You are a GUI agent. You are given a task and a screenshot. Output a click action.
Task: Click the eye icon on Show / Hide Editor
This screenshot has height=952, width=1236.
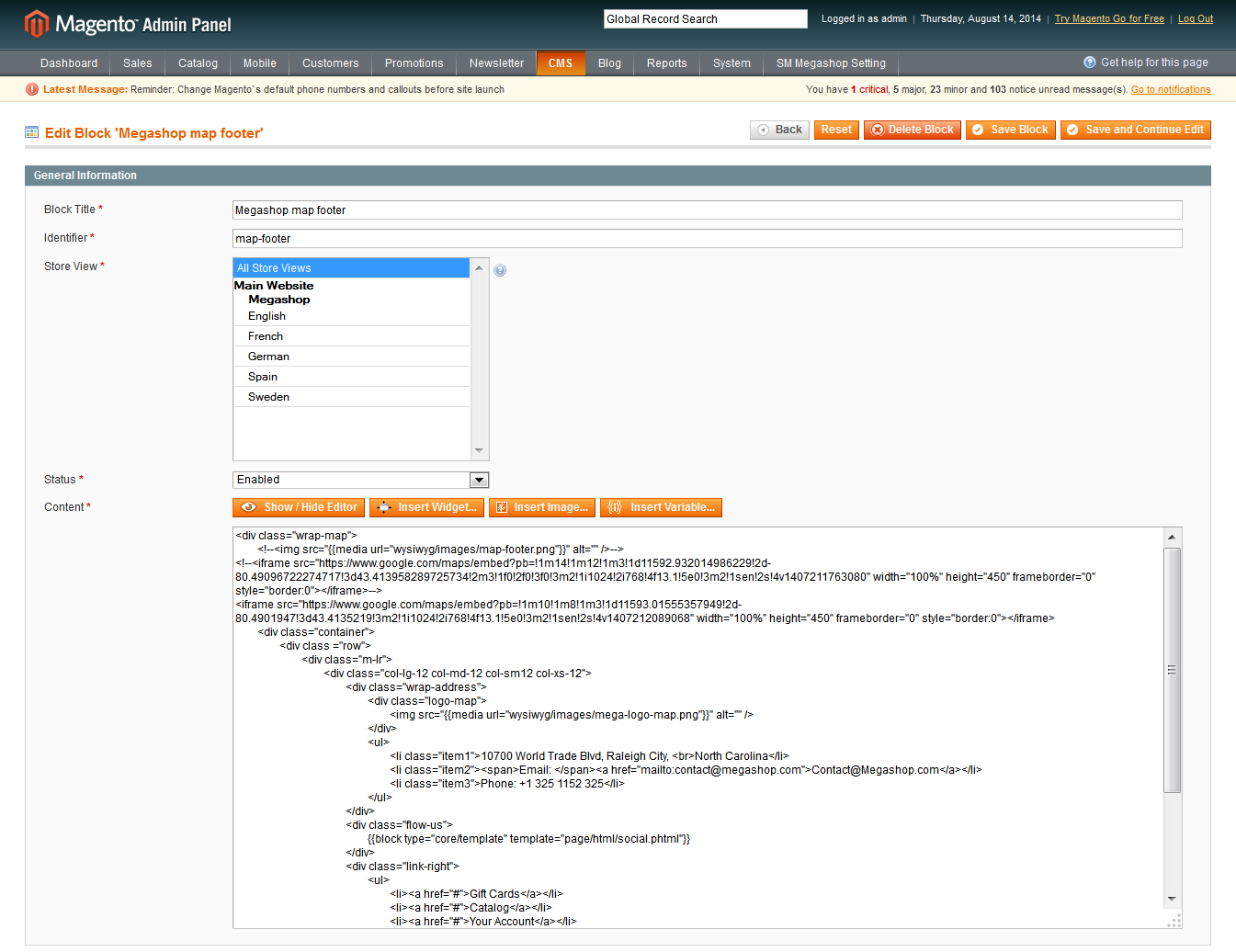point(248,507)
